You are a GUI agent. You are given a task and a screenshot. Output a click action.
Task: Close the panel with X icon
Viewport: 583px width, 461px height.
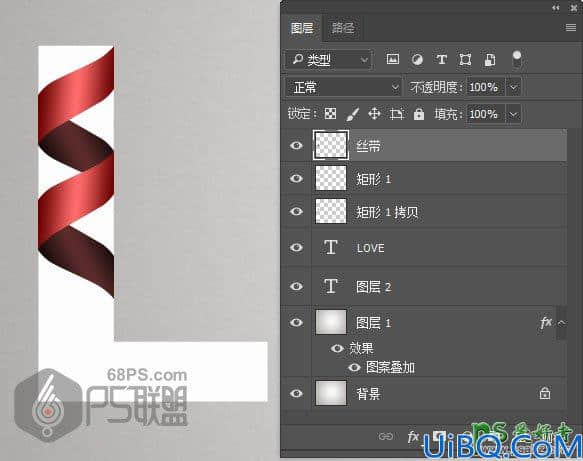(x=574, y=8)
